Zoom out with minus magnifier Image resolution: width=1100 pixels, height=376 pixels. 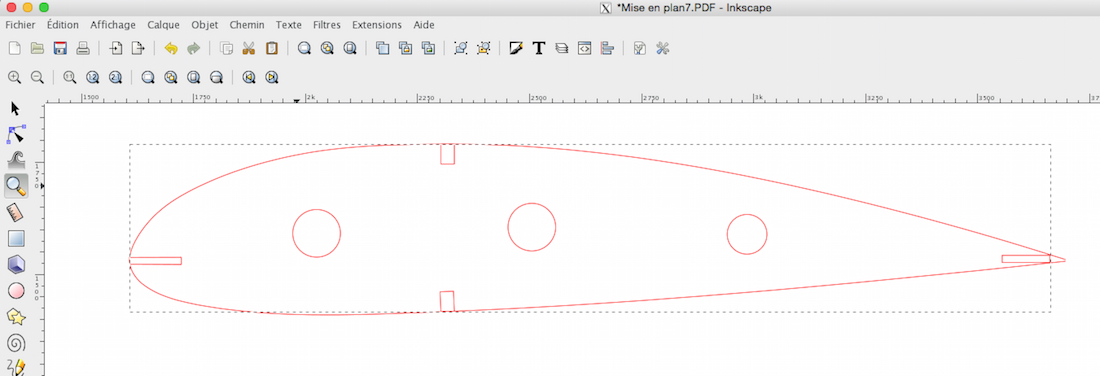(x=37, y=77)
